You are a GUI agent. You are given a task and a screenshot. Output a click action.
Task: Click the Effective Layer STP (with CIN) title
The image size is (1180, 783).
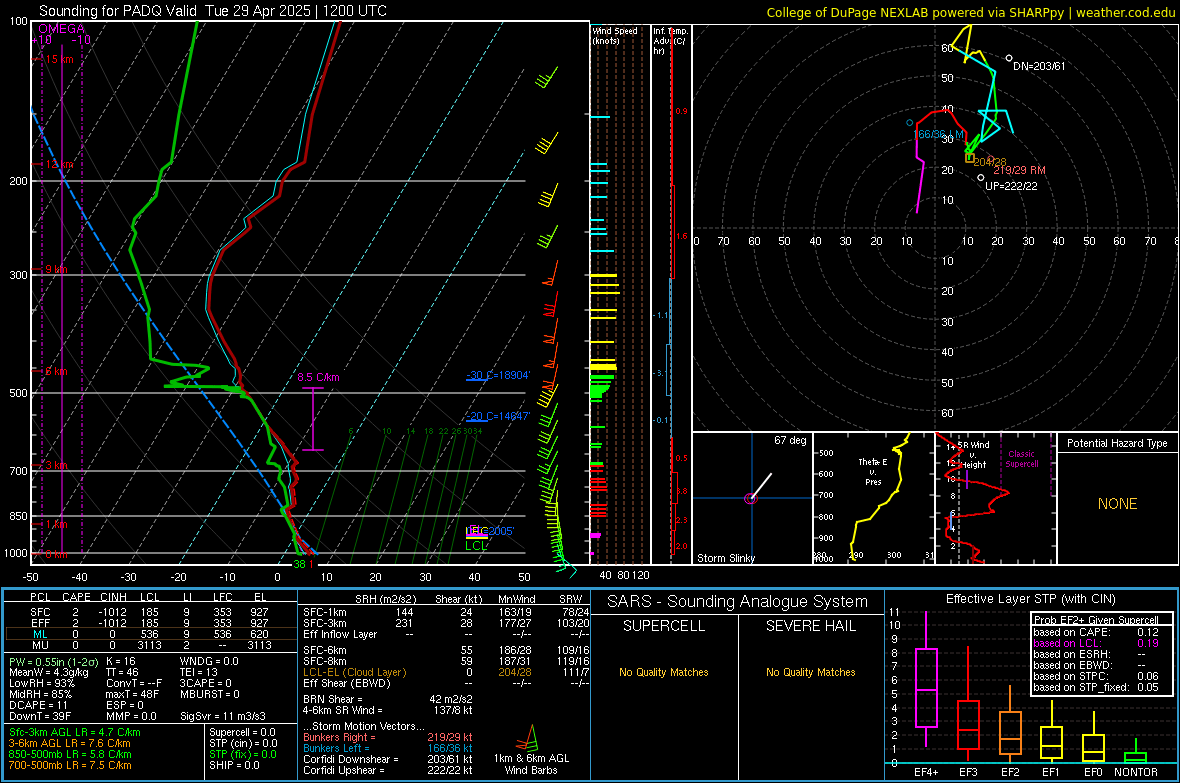(1030, 599)
